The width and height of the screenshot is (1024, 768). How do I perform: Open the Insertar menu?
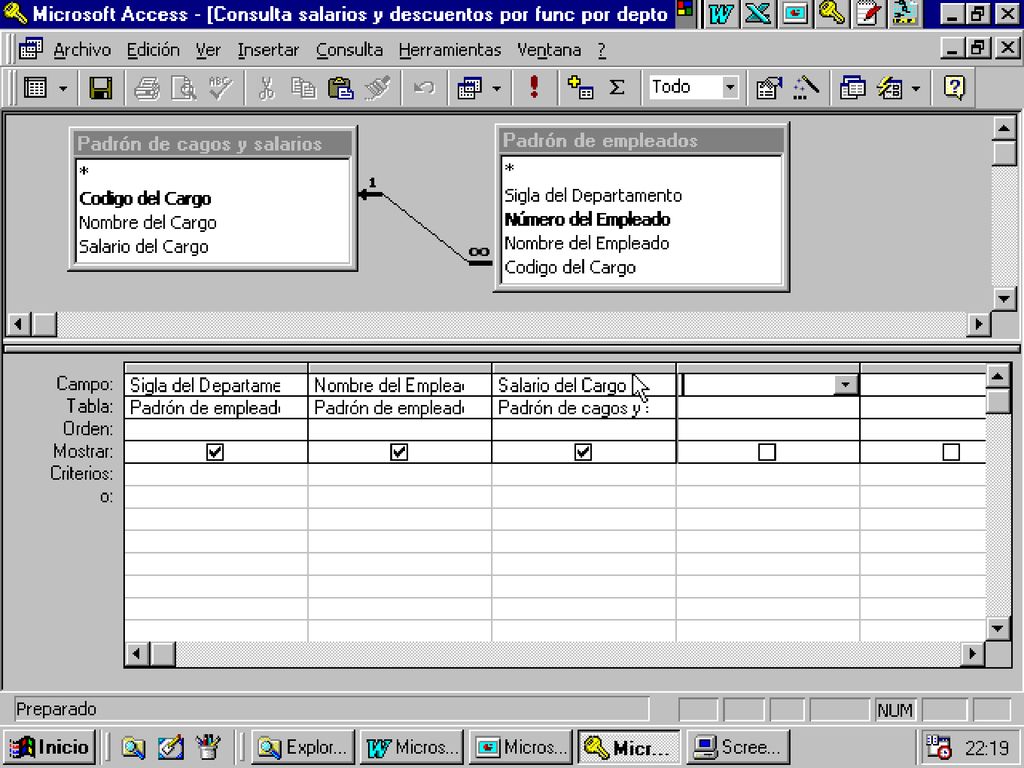[x=268, y=50]
